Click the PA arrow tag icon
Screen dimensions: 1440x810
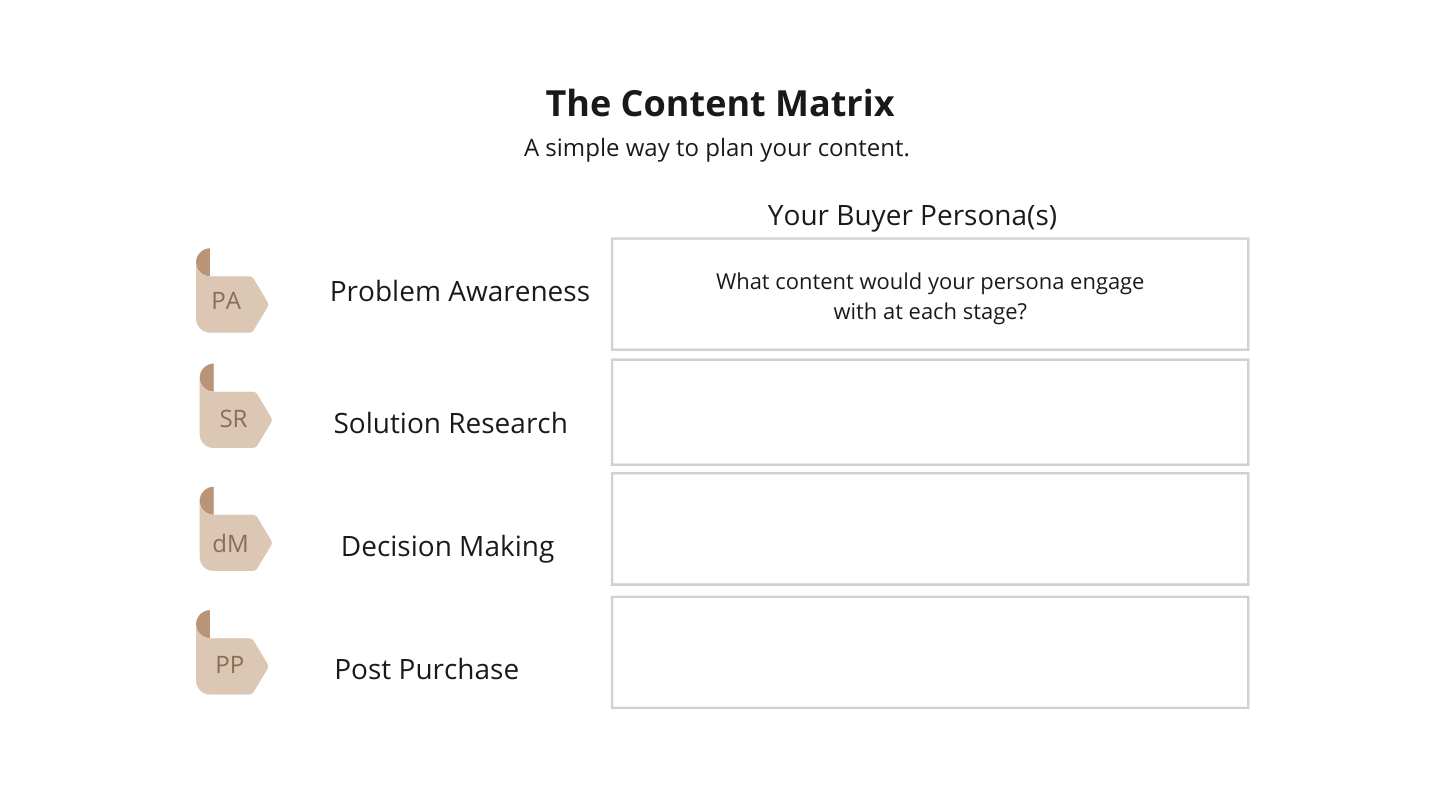pos(231,291)
